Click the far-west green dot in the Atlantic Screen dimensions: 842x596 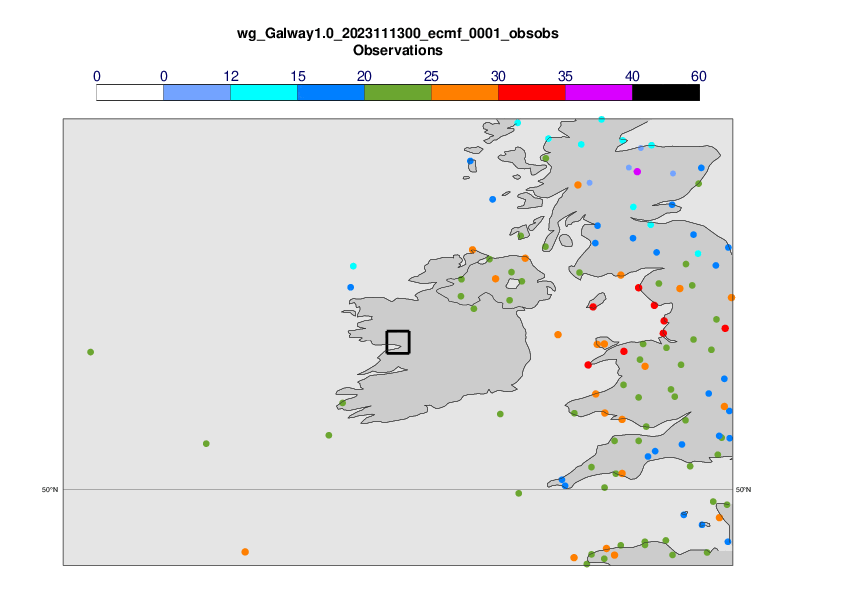click(x=91, y=352)
